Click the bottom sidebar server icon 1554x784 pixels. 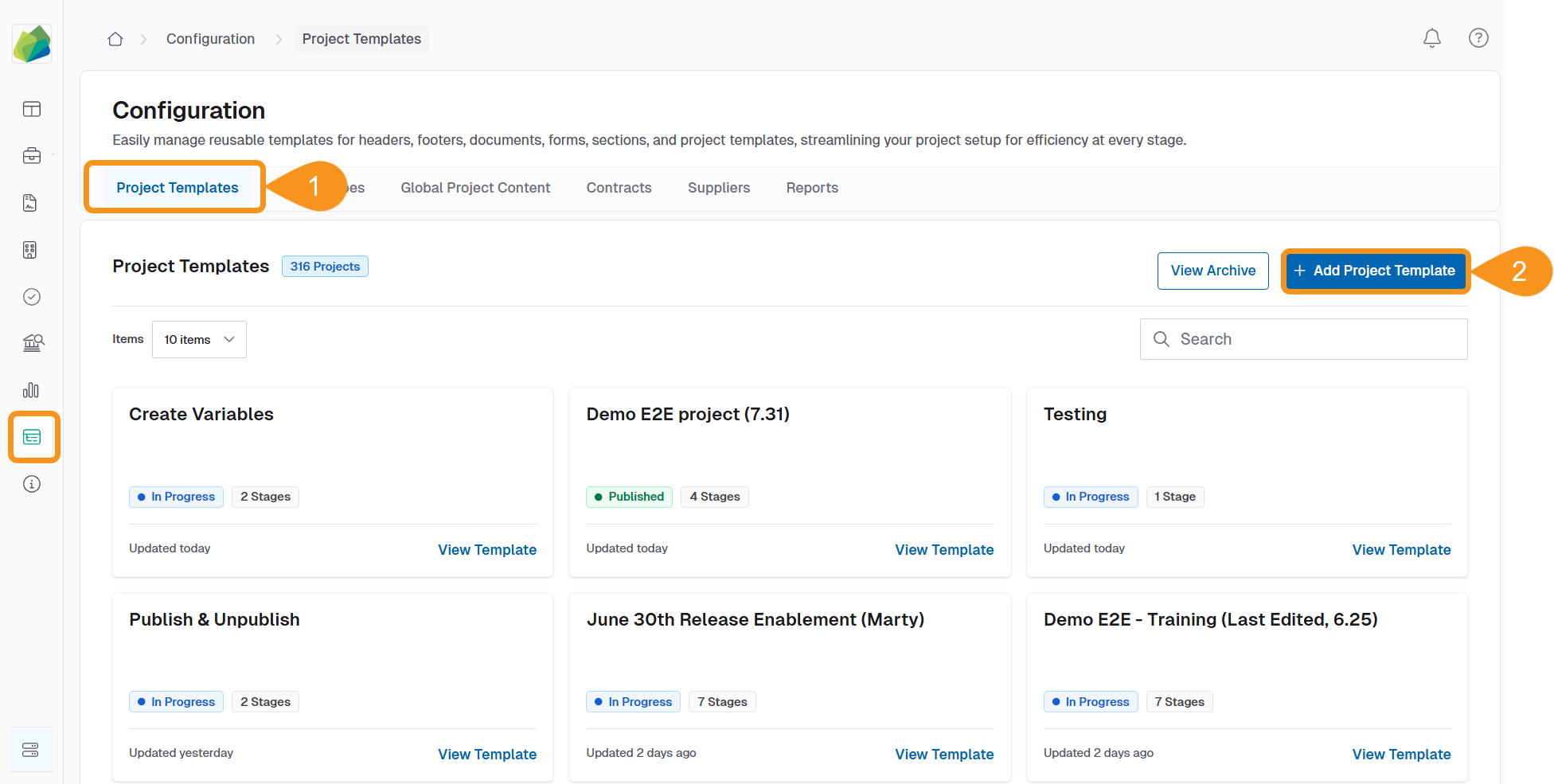coord(32,750)
